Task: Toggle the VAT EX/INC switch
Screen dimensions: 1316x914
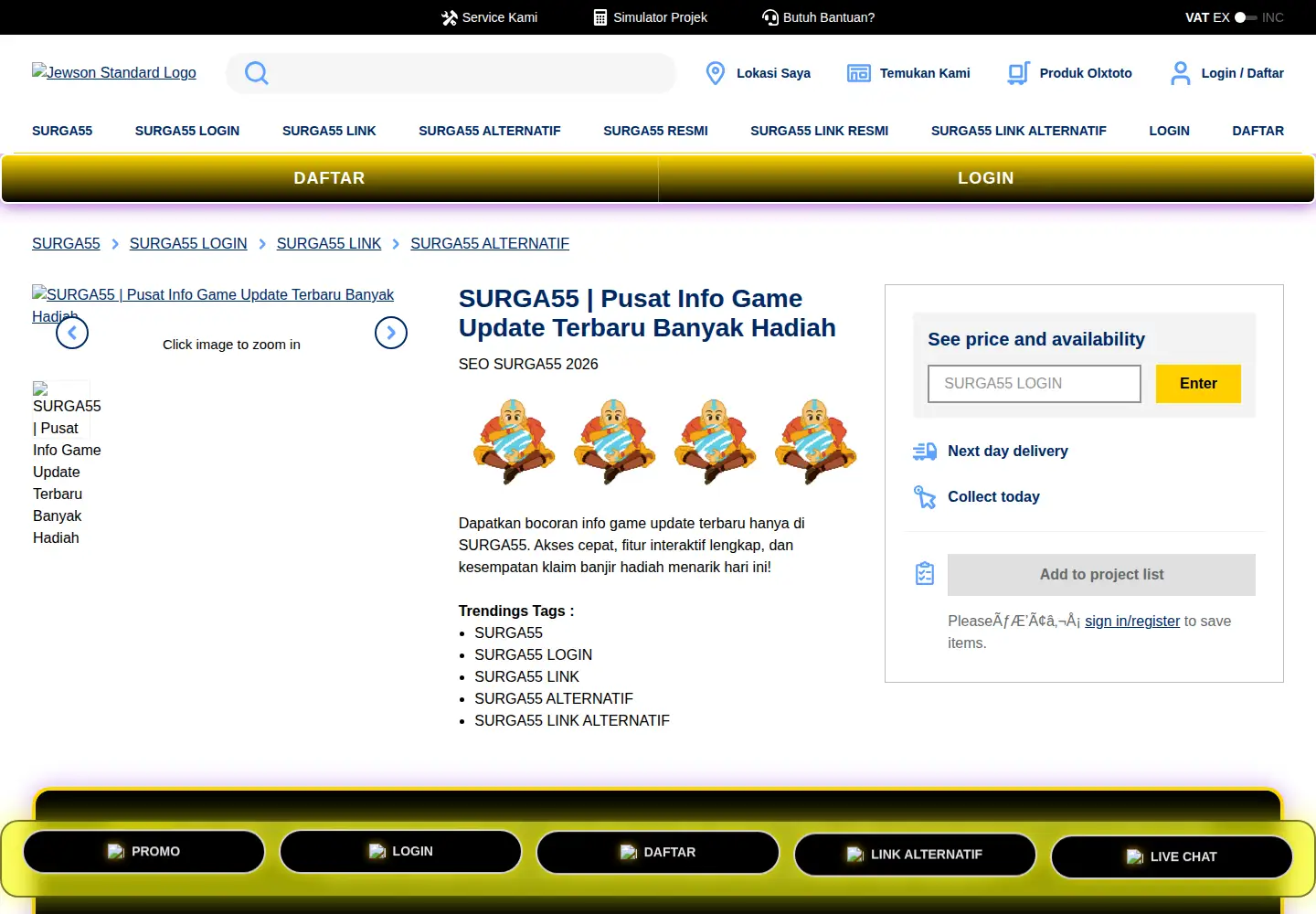Action: 1246,17
